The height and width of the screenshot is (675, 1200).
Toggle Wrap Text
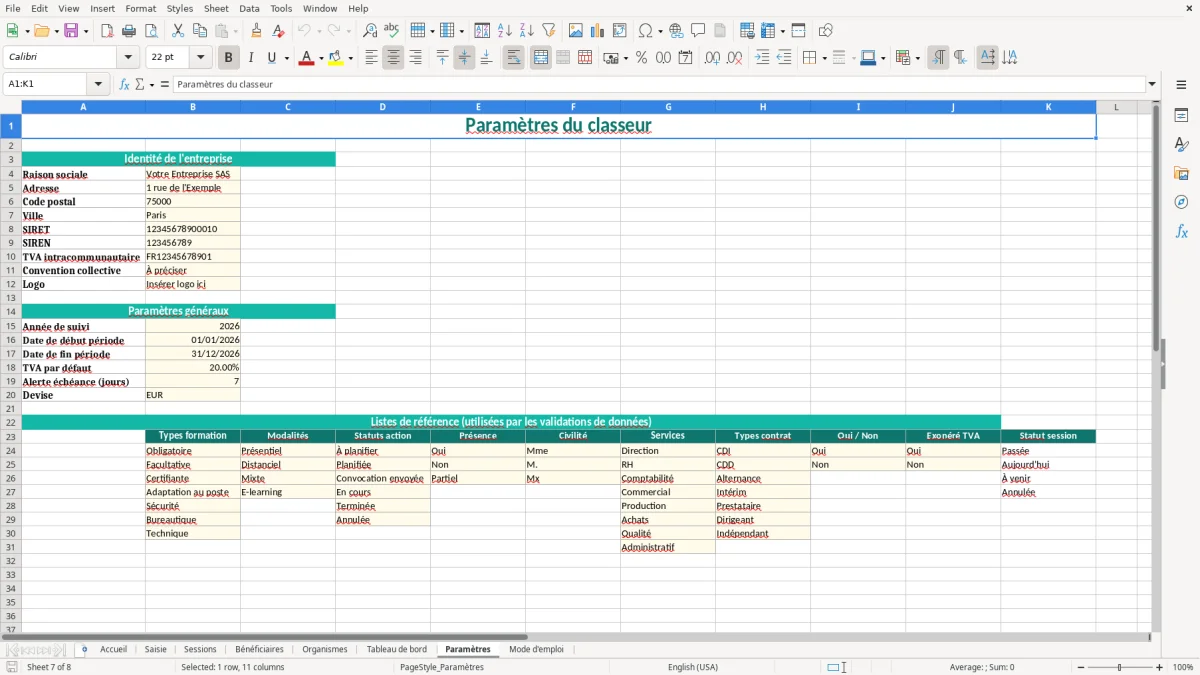click(513, 58)
